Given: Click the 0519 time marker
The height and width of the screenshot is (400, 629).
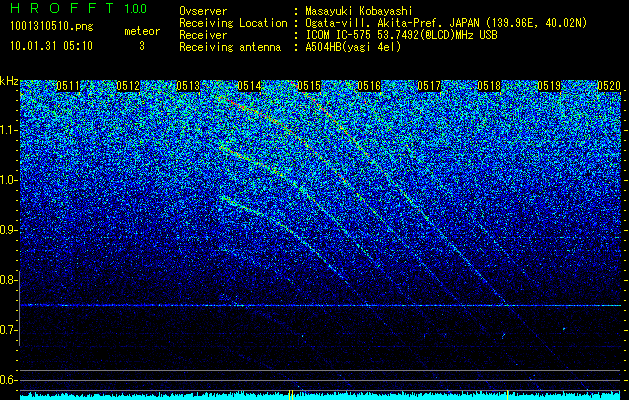Looking at the screenshot, I should point(549,86).
